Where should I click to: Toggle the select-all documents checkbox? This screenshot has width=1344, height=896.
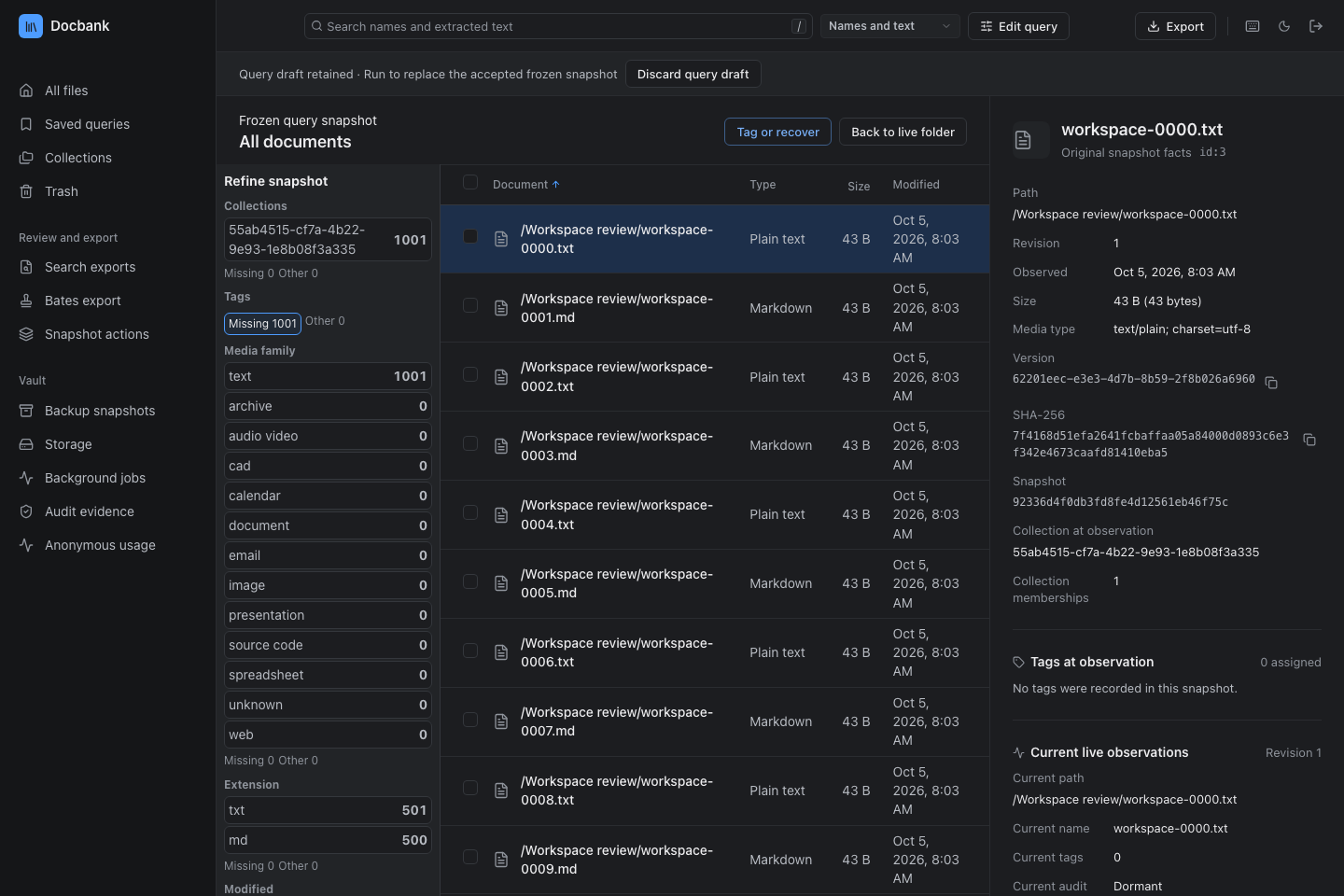(x=470, y=183)
